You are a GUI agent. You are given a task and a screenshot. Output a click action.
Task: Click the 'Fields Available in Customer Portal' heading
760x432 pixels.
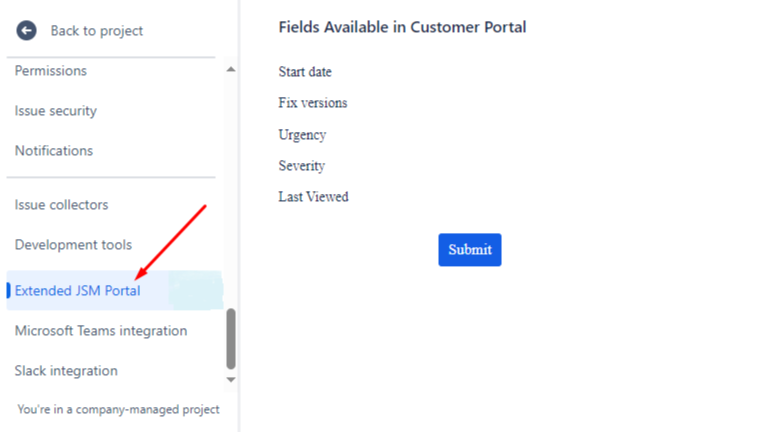(402, 28)
